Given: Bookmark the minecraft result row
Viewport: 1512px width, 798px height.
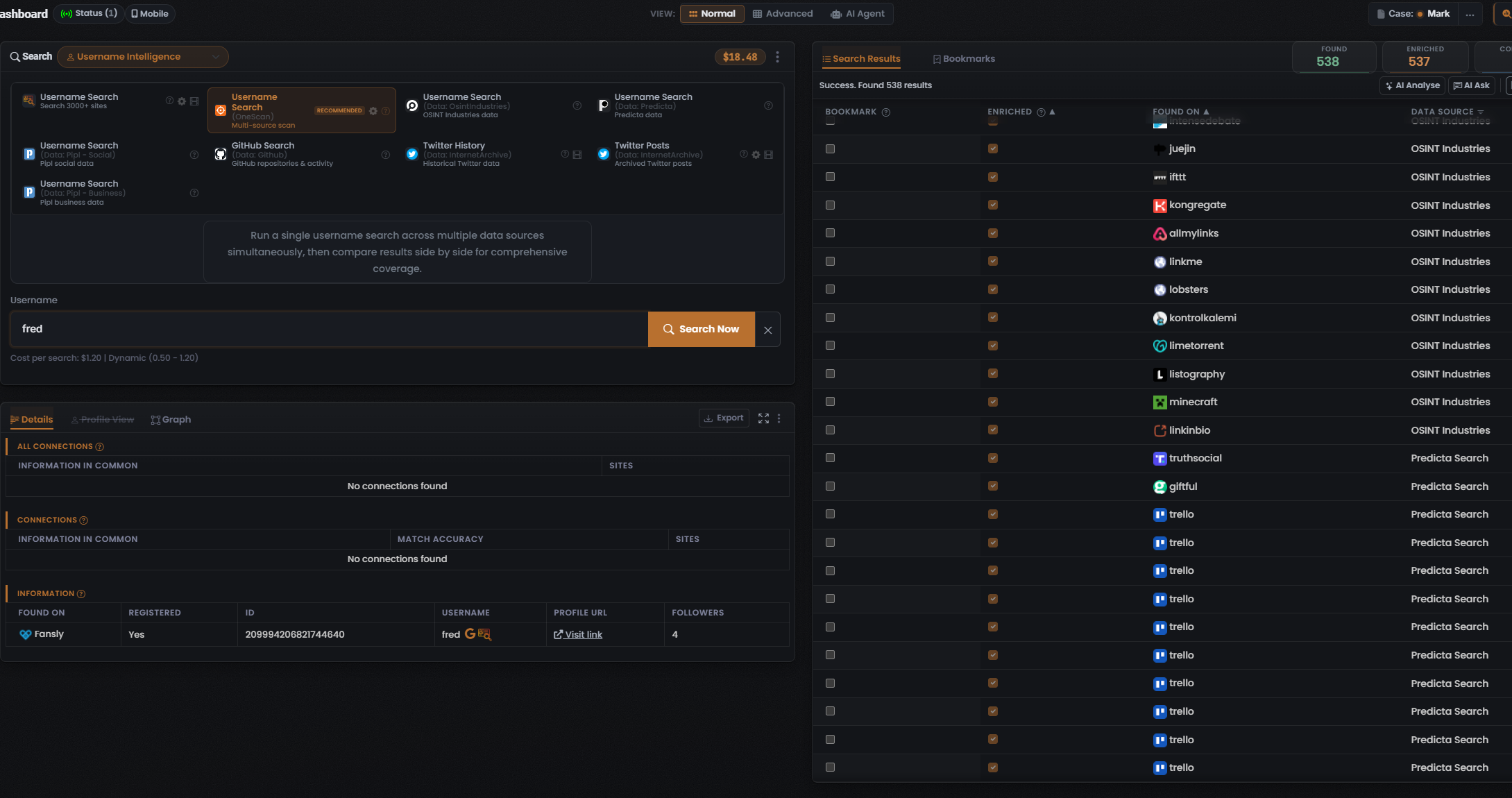Looking at the screenshot, I should tap(830, 402).
